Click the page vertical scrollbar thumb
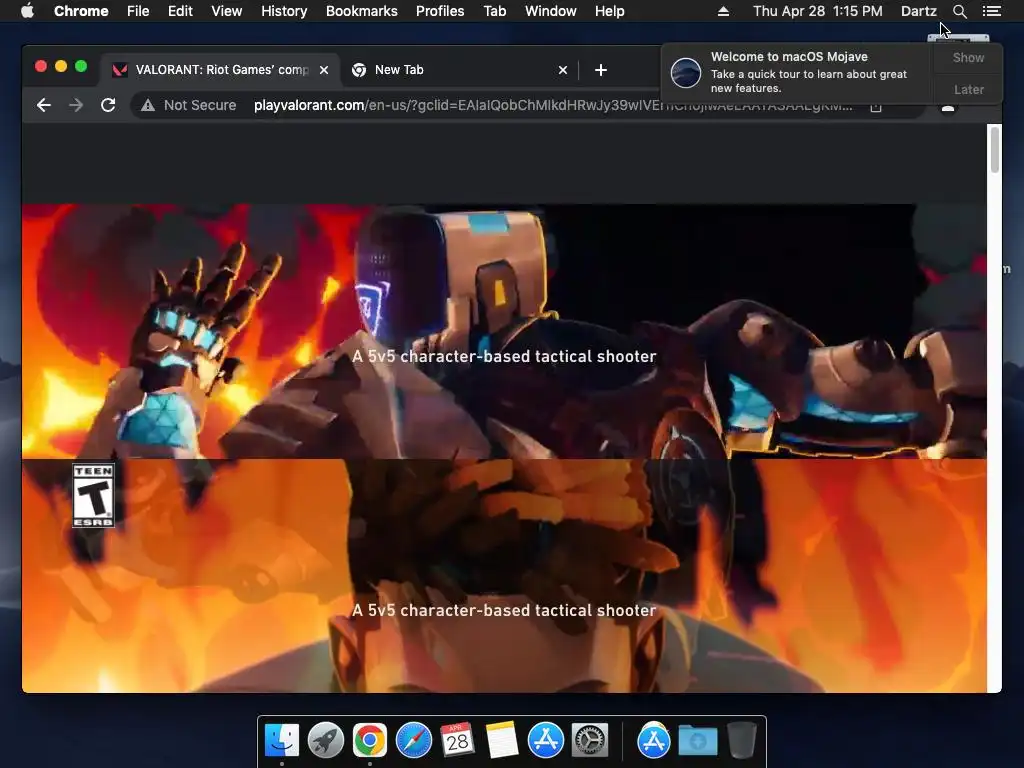 coord(995,150)
